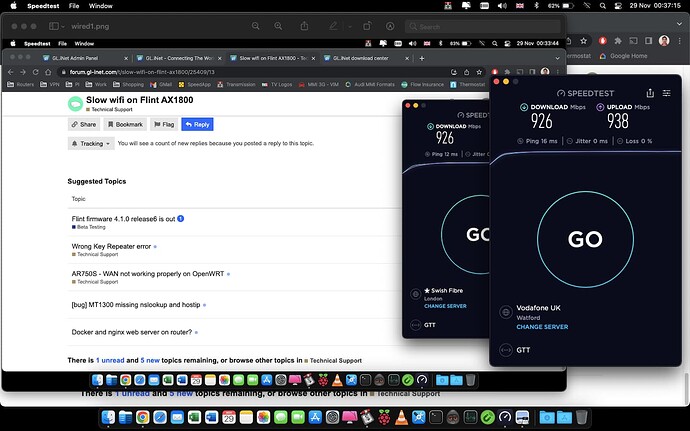Activate the Markup pen tool in Preview
The height and width of the screenshot is (431, 690).
pos(333,26)
